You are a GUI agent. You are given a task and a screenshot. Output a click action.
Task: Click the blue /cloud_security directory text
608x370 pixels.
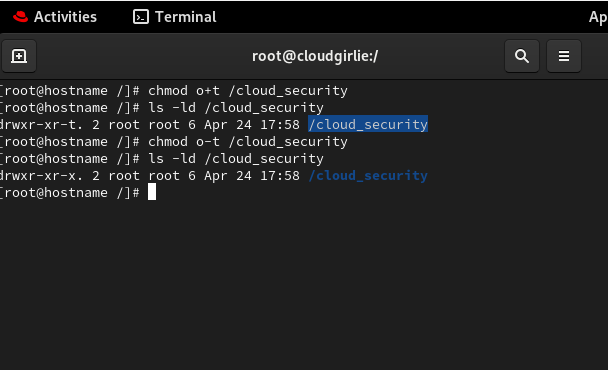click(x=368, y=176)
